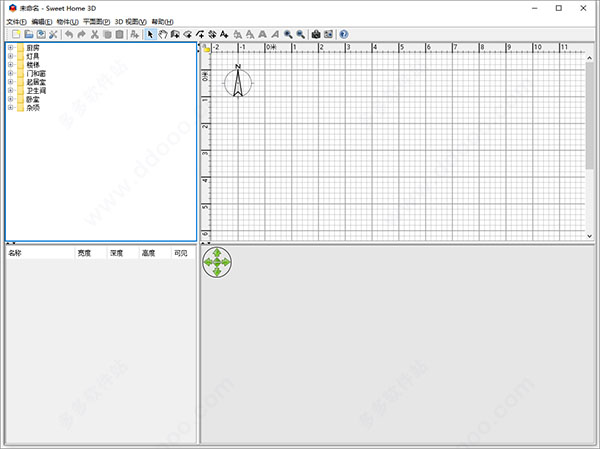The height and width of the screenshot is (449, 600).
Task: Expand the 门和窗 folder node
Action: [10, 73]
